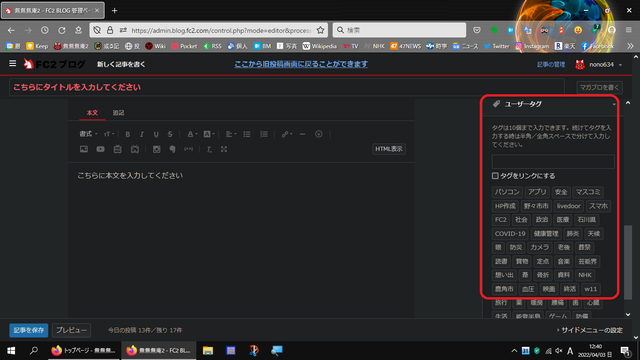The height and width of the screenshot is (360, 640).
Task: Switch to the 本文 tab
Action: point(92,113)
